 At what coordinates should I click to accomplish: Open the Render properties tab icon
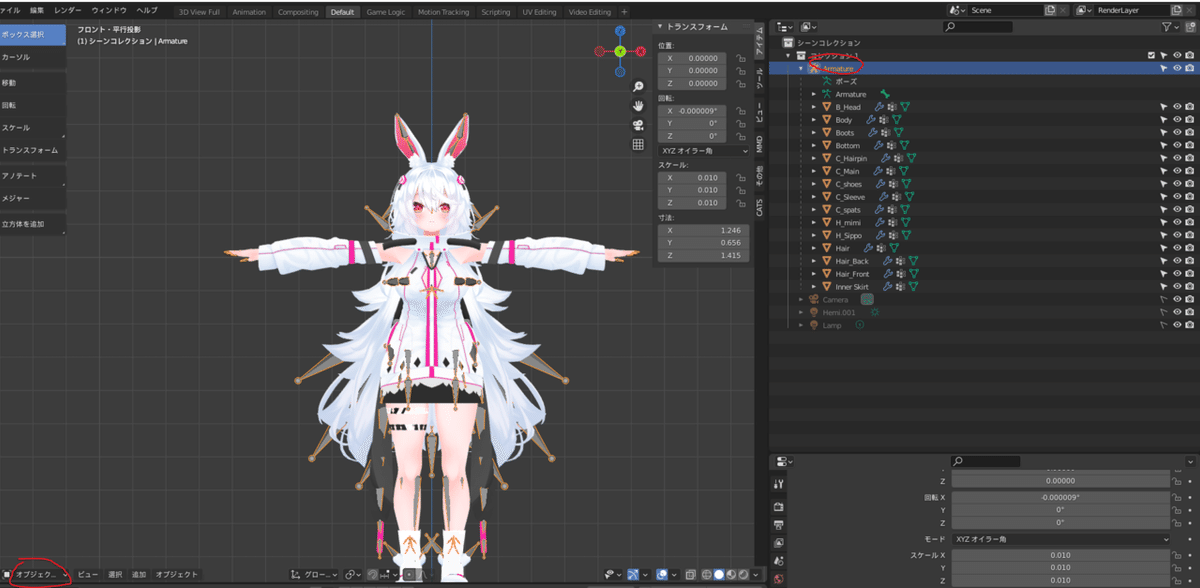coord(779,505)
